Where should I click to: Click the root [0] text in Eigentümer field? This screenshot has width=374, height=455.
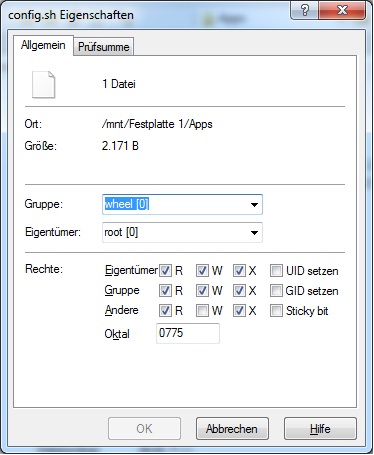[121, 232]
